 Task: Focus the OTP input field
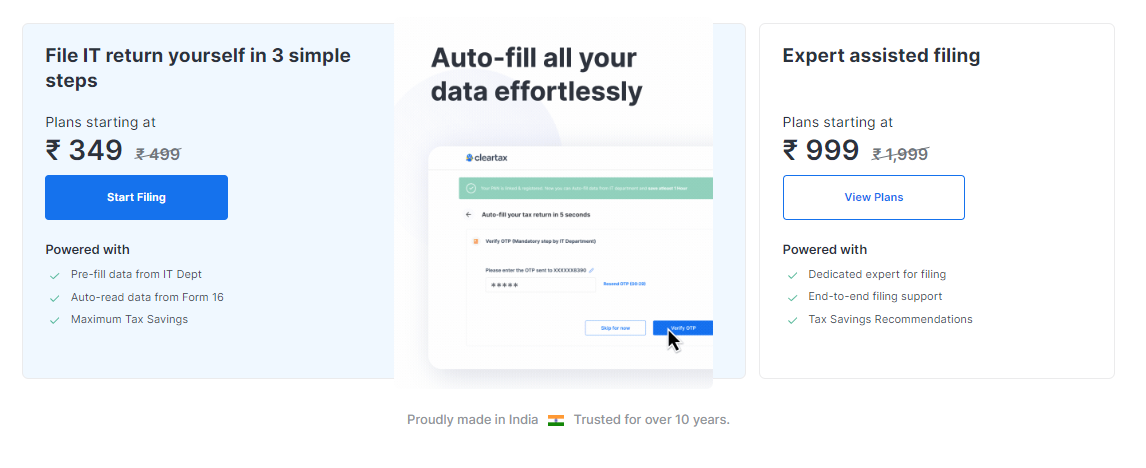coord(541,284)
